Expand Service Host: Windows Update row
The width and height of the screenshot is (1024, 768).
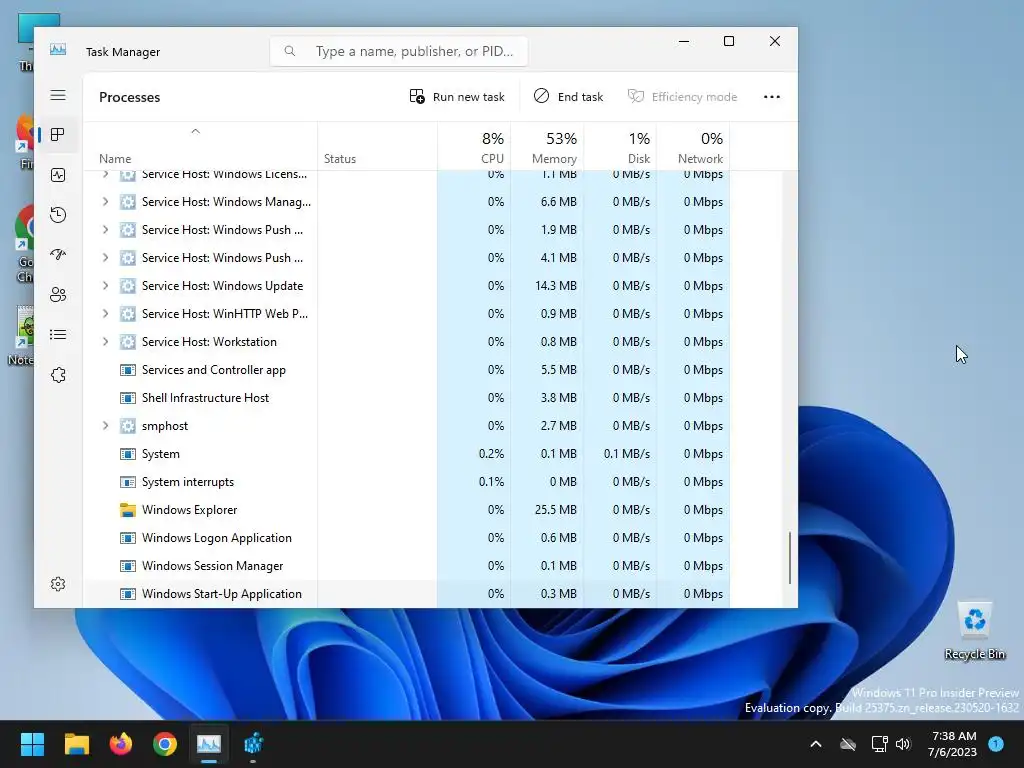coord(105,286)
